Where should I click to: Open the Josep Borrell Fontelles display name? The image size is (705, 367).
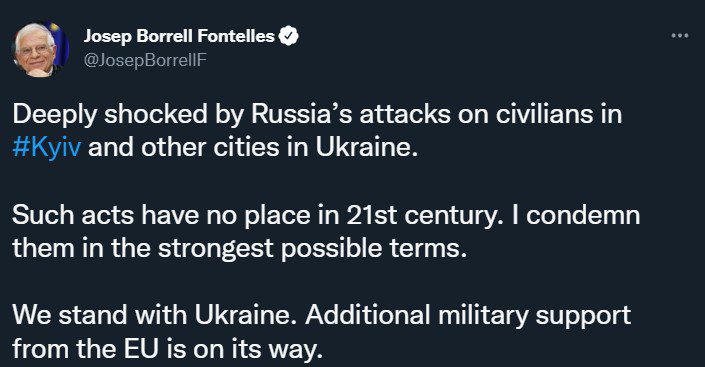179,36
